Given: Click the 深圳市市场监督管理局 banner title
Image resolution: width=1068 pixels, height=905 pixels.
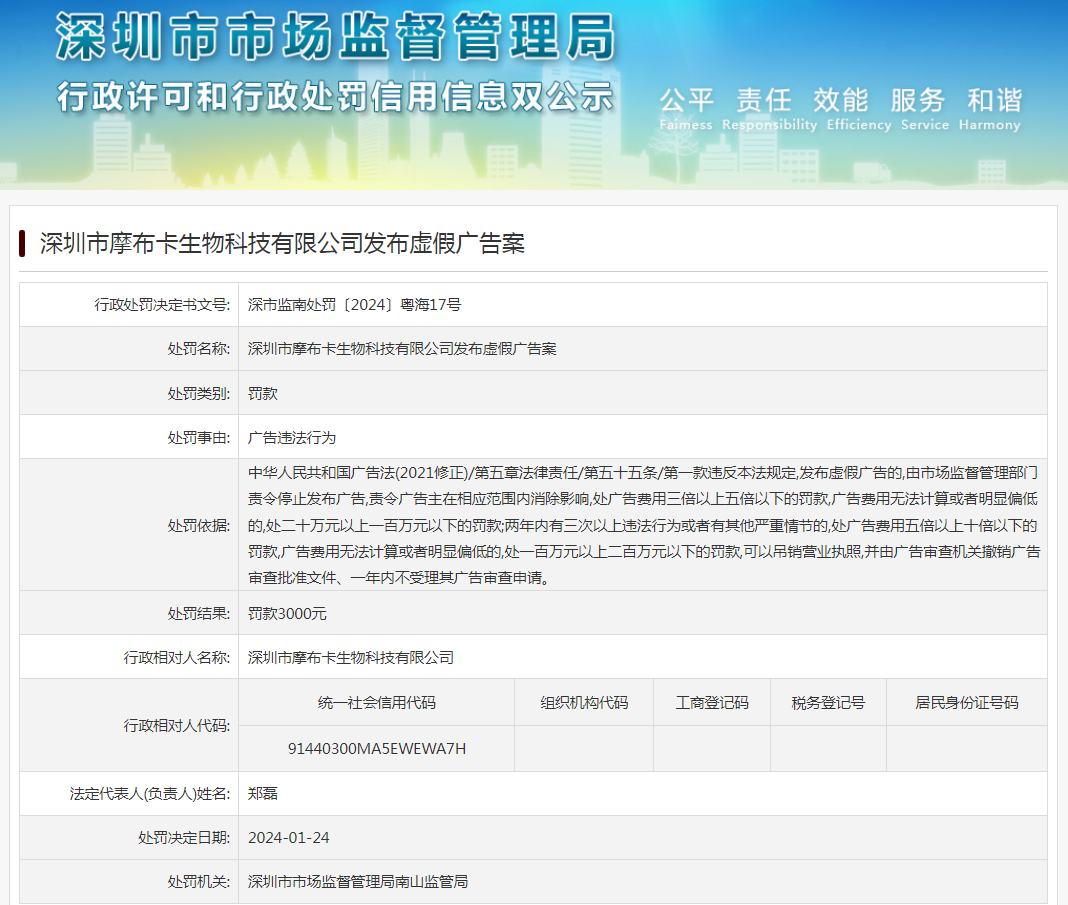Looking at the screenshot, I should coord(335,38).
